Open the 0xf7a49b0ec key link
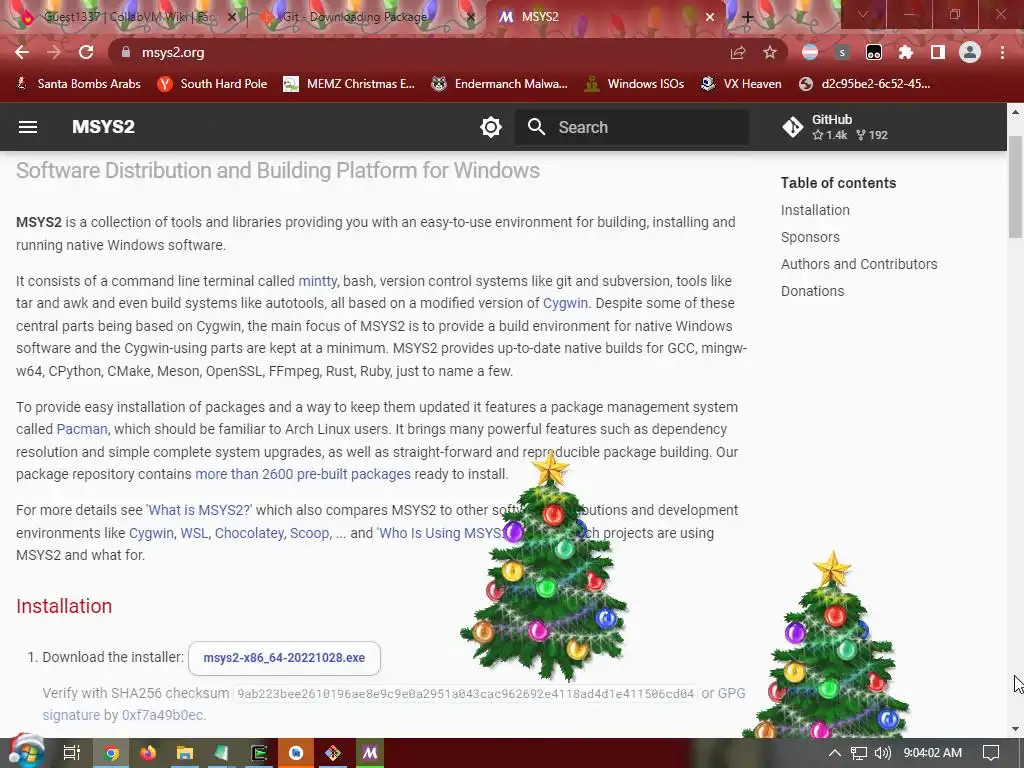This screenshot has height=768, width=1024. point(163,716)
